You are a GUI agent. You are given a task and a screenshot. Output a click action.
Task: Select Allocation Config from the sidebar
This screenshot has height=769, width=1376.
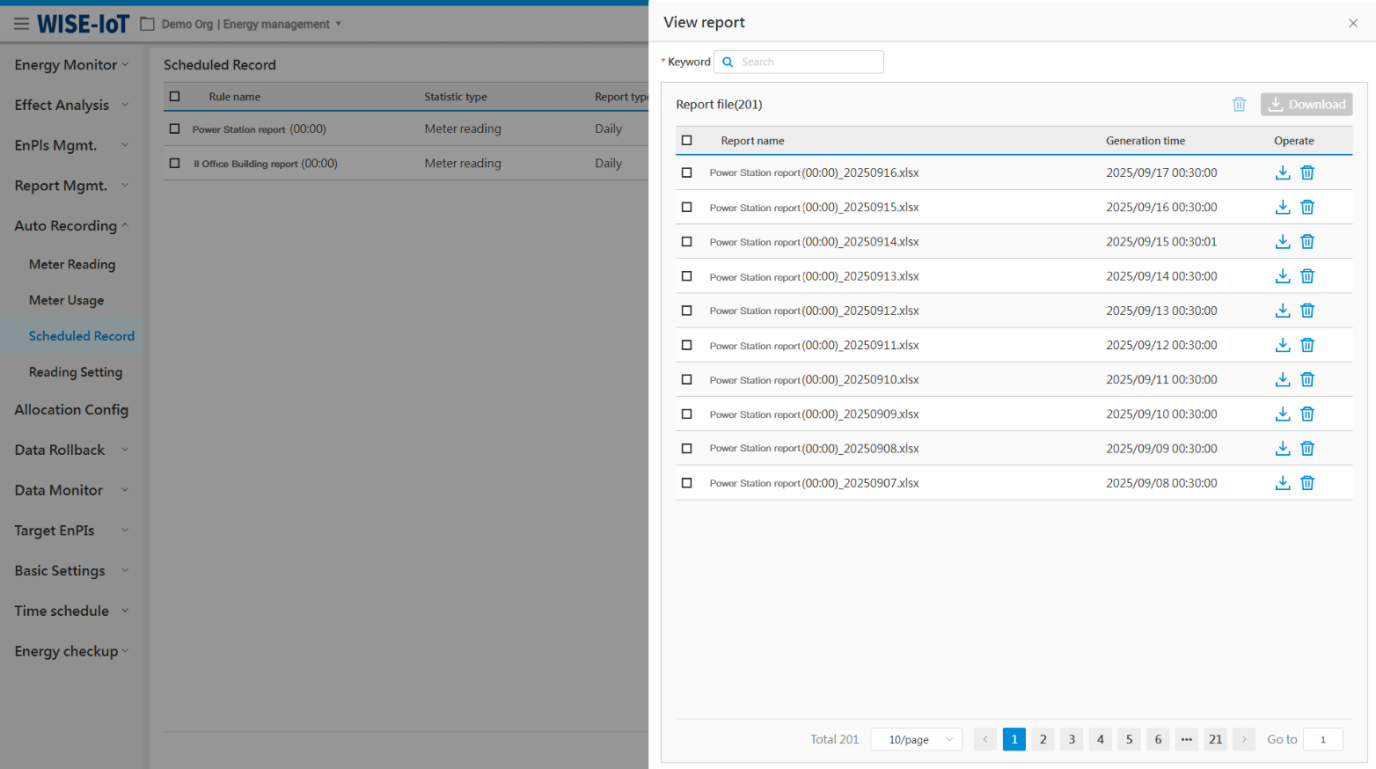[71, 410]
